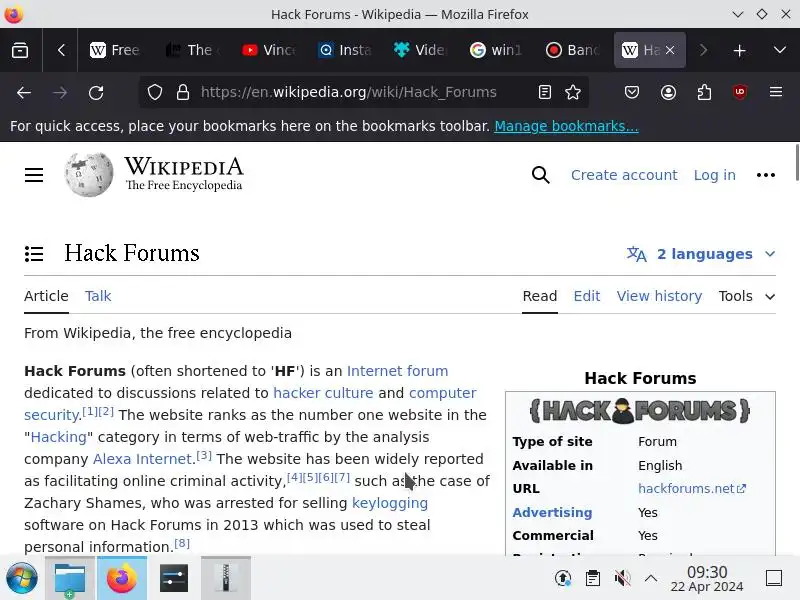Open file manager from taskbar

[x=70, y=579]
